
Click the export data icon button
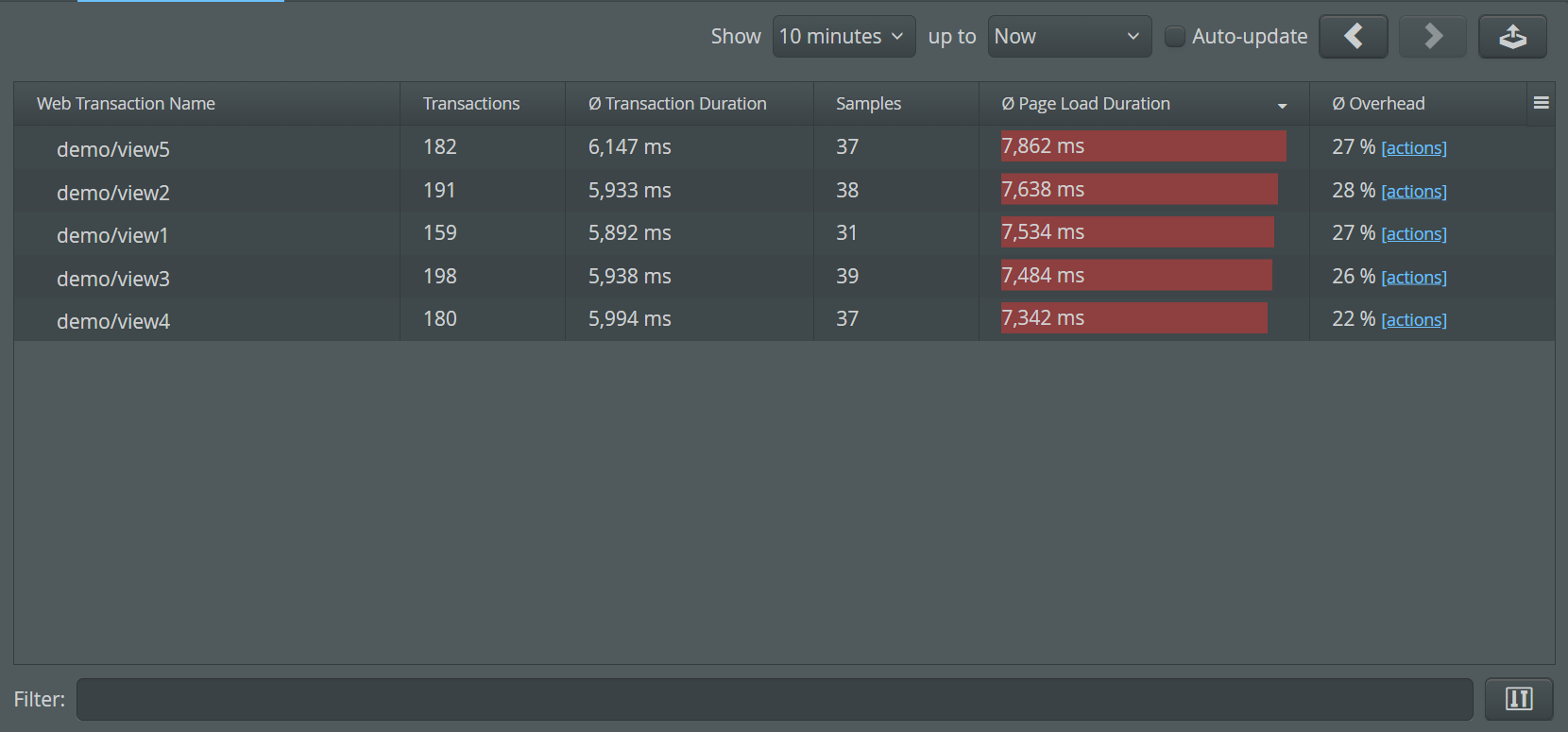(1512, 37)
